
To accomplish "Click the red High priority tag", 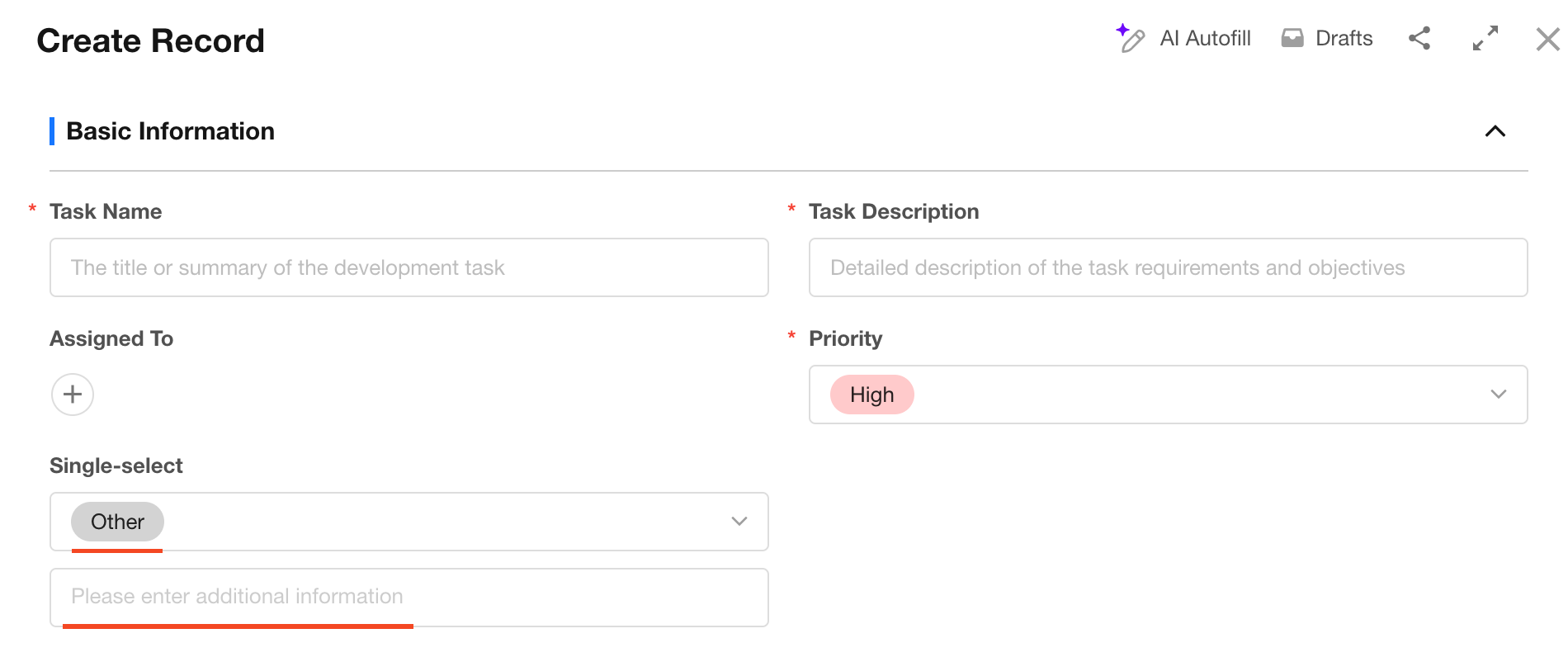I will coord(871,395).
